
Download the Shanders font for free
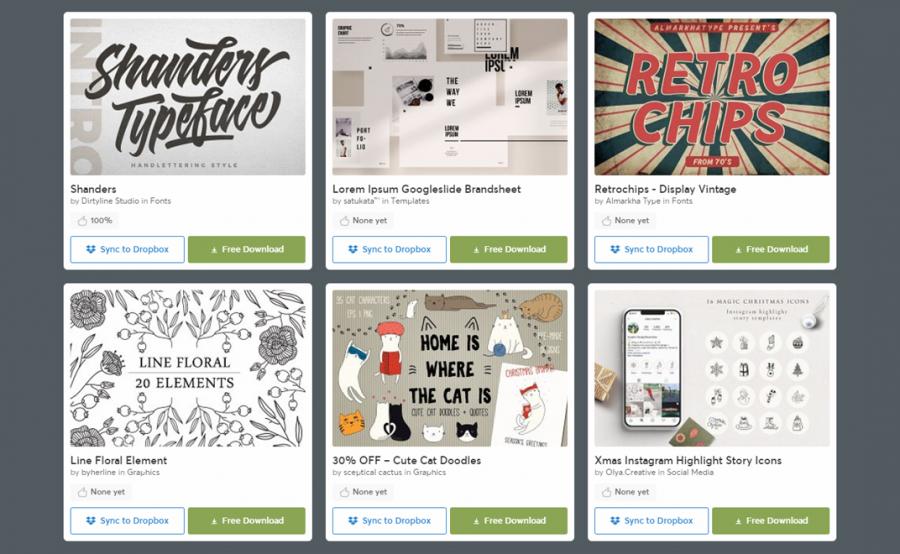(x=247, y=249)
